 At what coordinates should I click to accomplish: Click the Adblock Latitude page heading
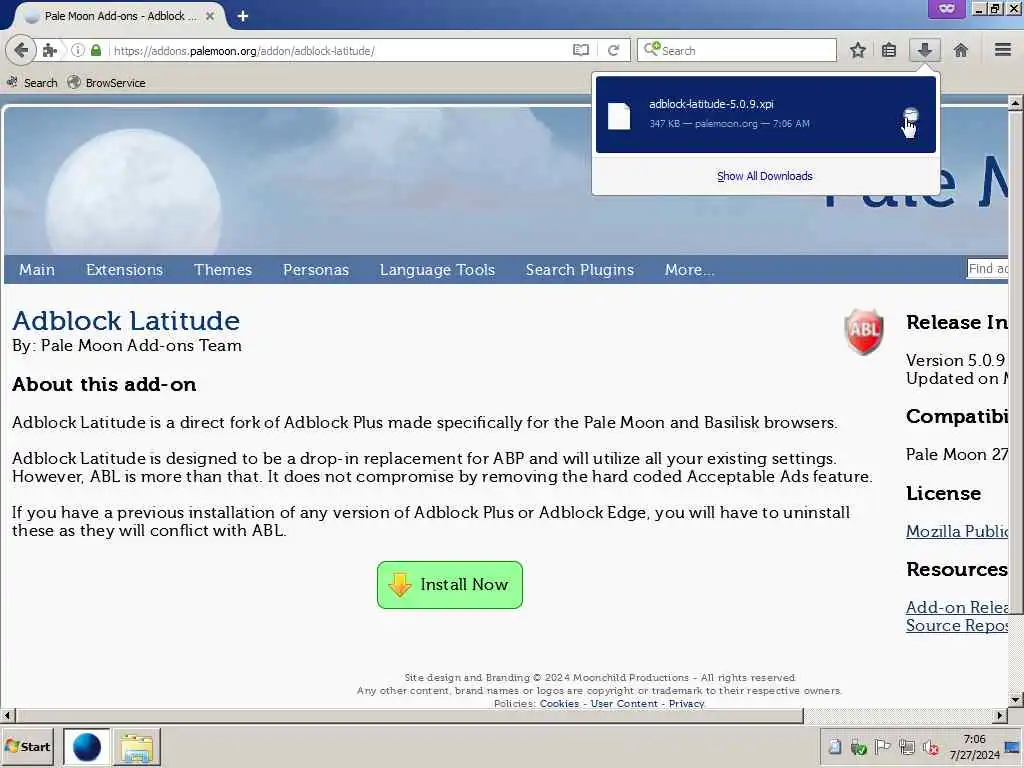tap(126, 321)
